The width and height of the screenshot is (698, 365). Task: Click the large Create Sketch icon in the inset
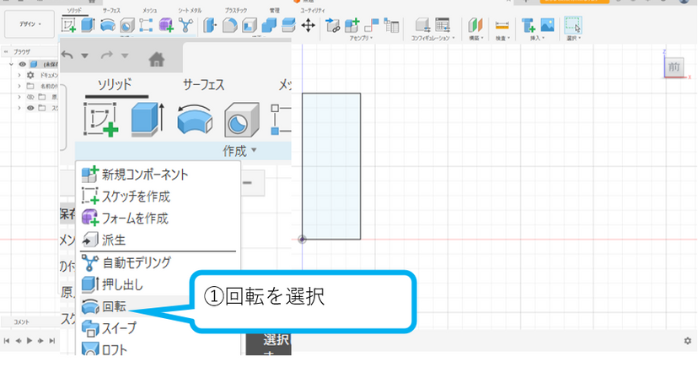coord(101,119)
